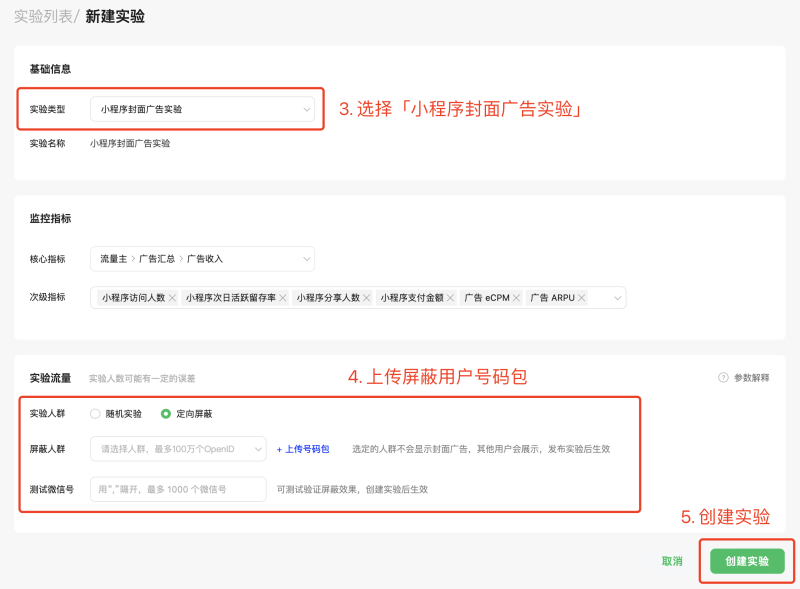Image resolution: width=800 pixels, height=589 pixels.
Task: Remove the 小程序访问人数 metric chip
Action: click(x=171, y=297)
